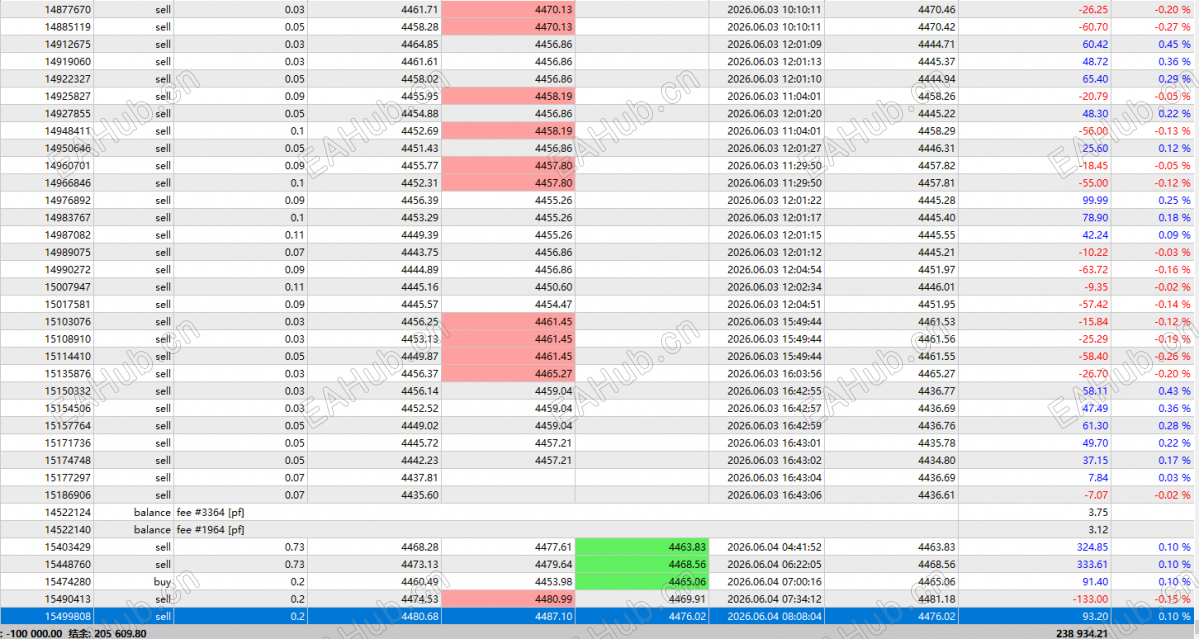Click green take-profit cell 4468.56
1199x639 pixels.
tap(642, 565)
